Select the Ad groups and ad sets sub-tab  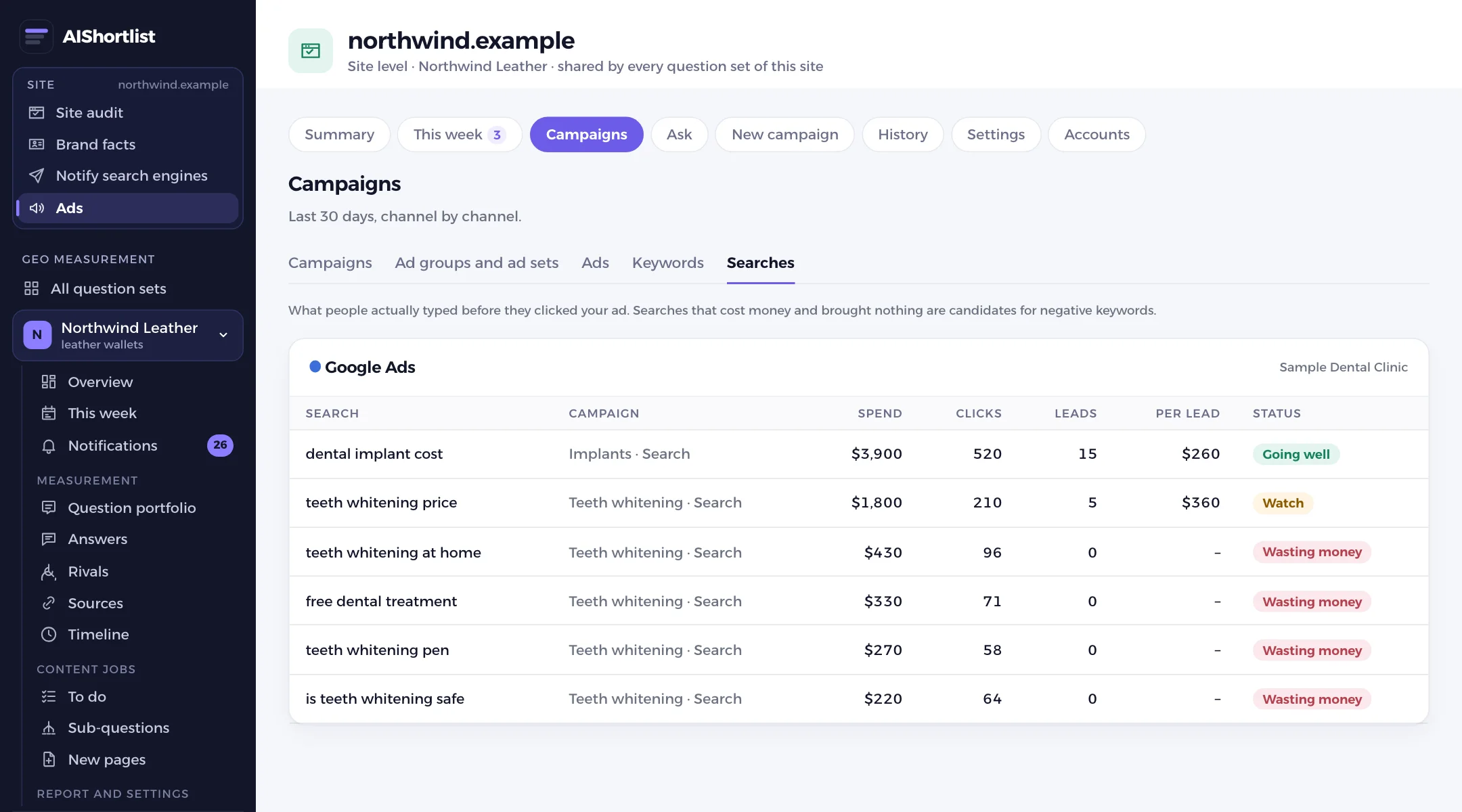pyautogui.click(x=477, y=263)
